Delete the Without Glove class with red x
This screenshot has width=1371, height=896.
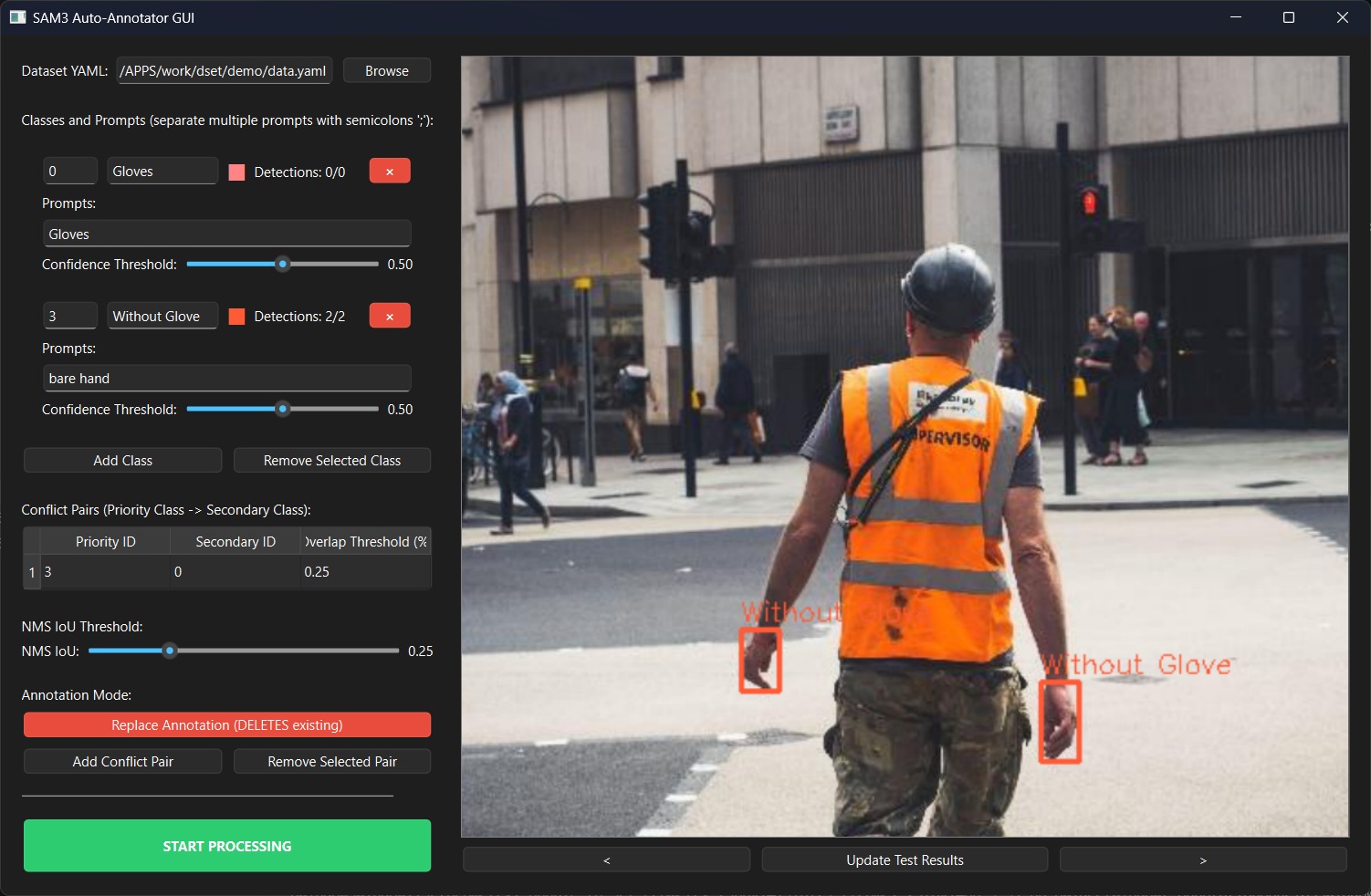(x=390, y=316)
